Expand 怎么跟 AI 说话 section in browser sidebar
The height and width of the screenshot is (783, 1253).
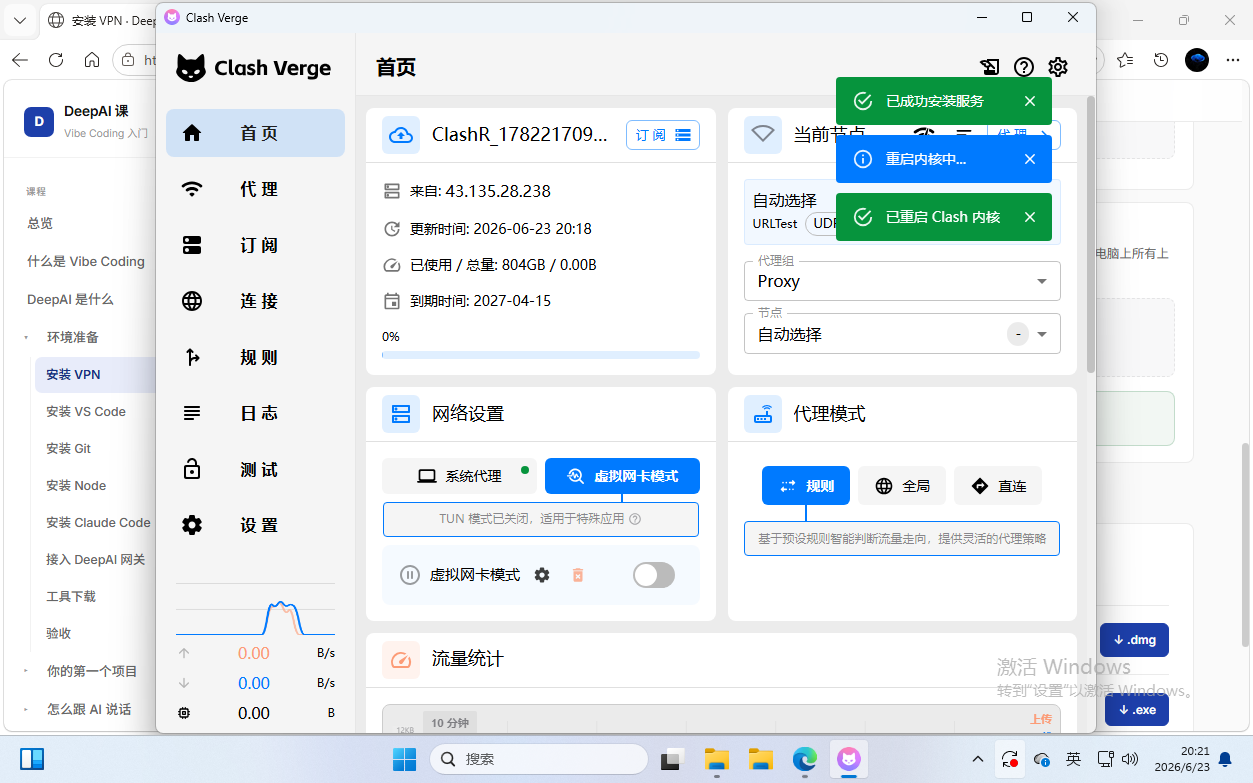point(89,709)
